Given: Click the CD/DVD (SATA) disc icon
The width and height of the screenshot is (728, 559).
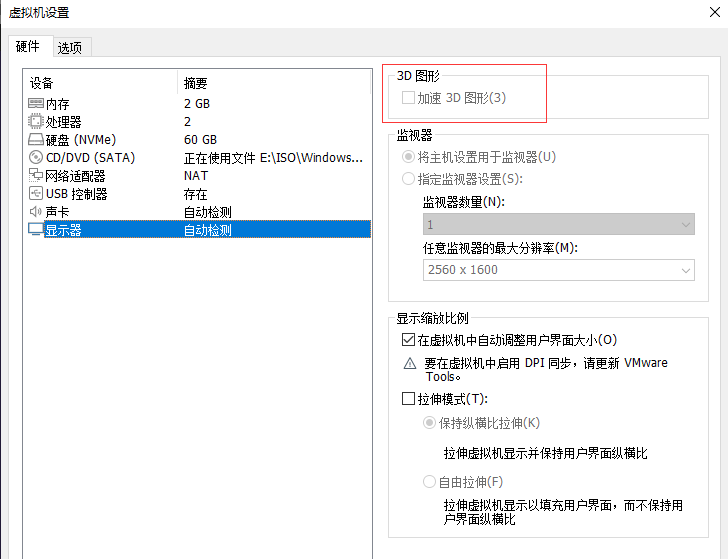Looking at the screenshot, I should click(35, 157).
